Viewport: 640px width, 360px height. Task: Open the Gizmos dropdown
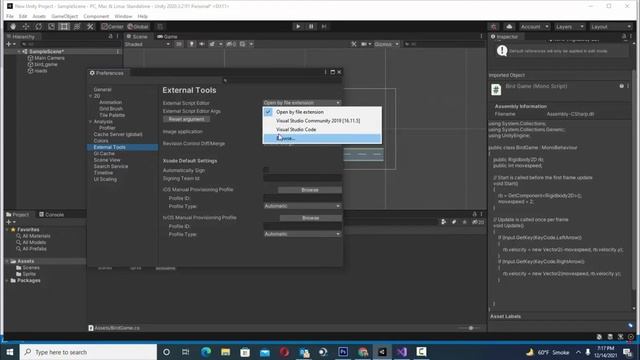(386, 44)
